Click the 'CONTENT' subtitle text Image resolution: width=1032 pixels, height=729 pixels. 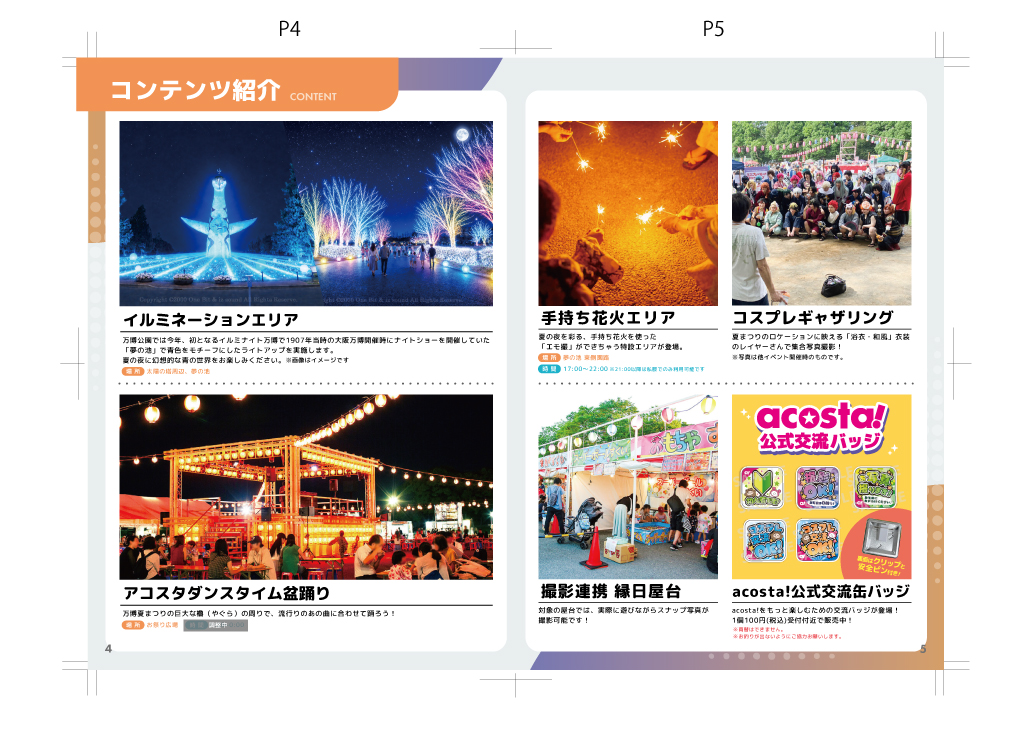313,97
